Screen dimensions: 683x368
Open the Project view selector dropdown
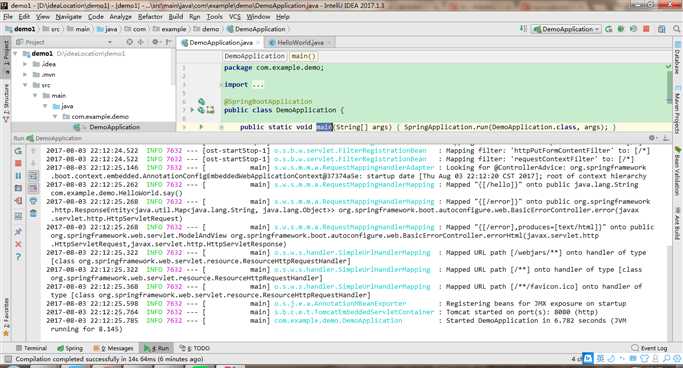tap(110, 42)
